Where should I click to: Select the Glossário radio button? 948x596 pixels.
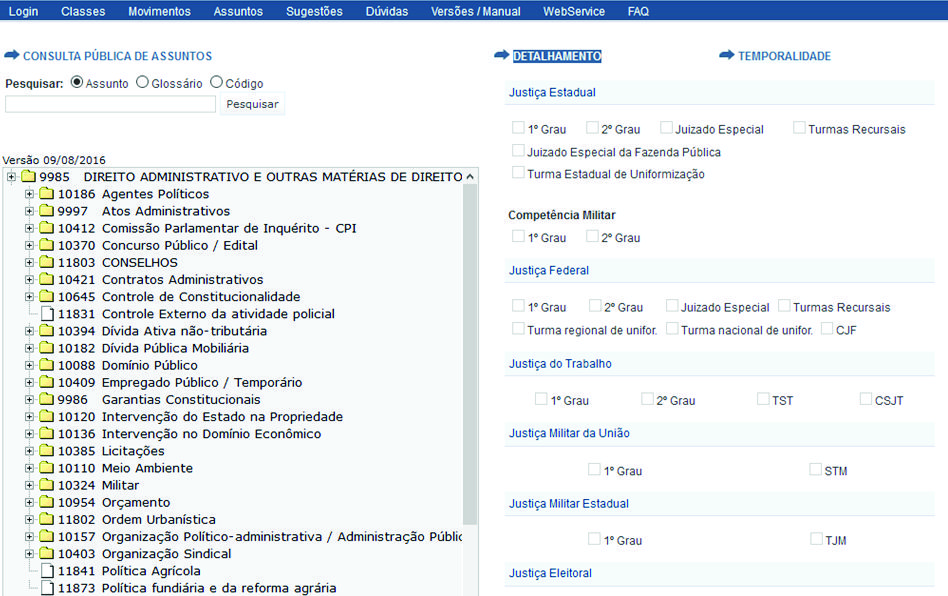(x=142, y=83)
